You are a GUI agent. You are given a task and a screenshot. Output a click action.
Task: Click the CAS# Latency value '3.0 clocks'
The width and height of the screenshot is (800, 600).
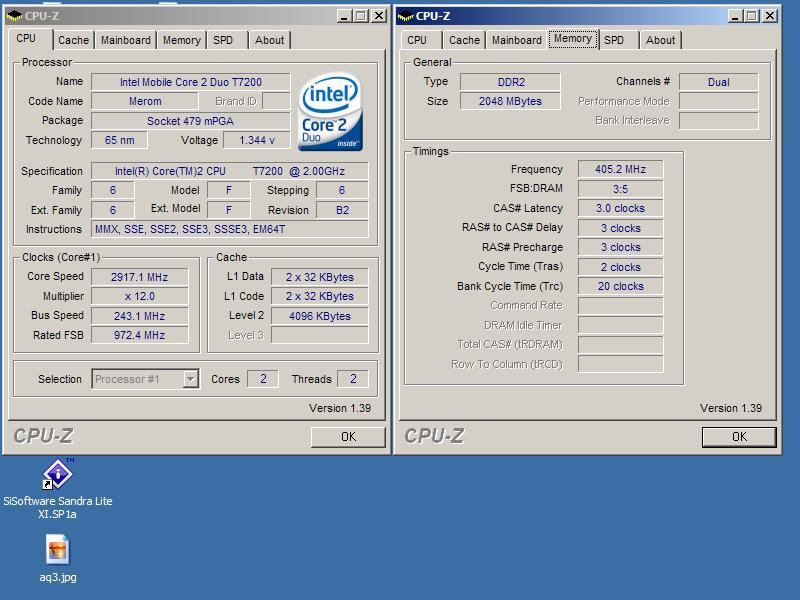620,208
